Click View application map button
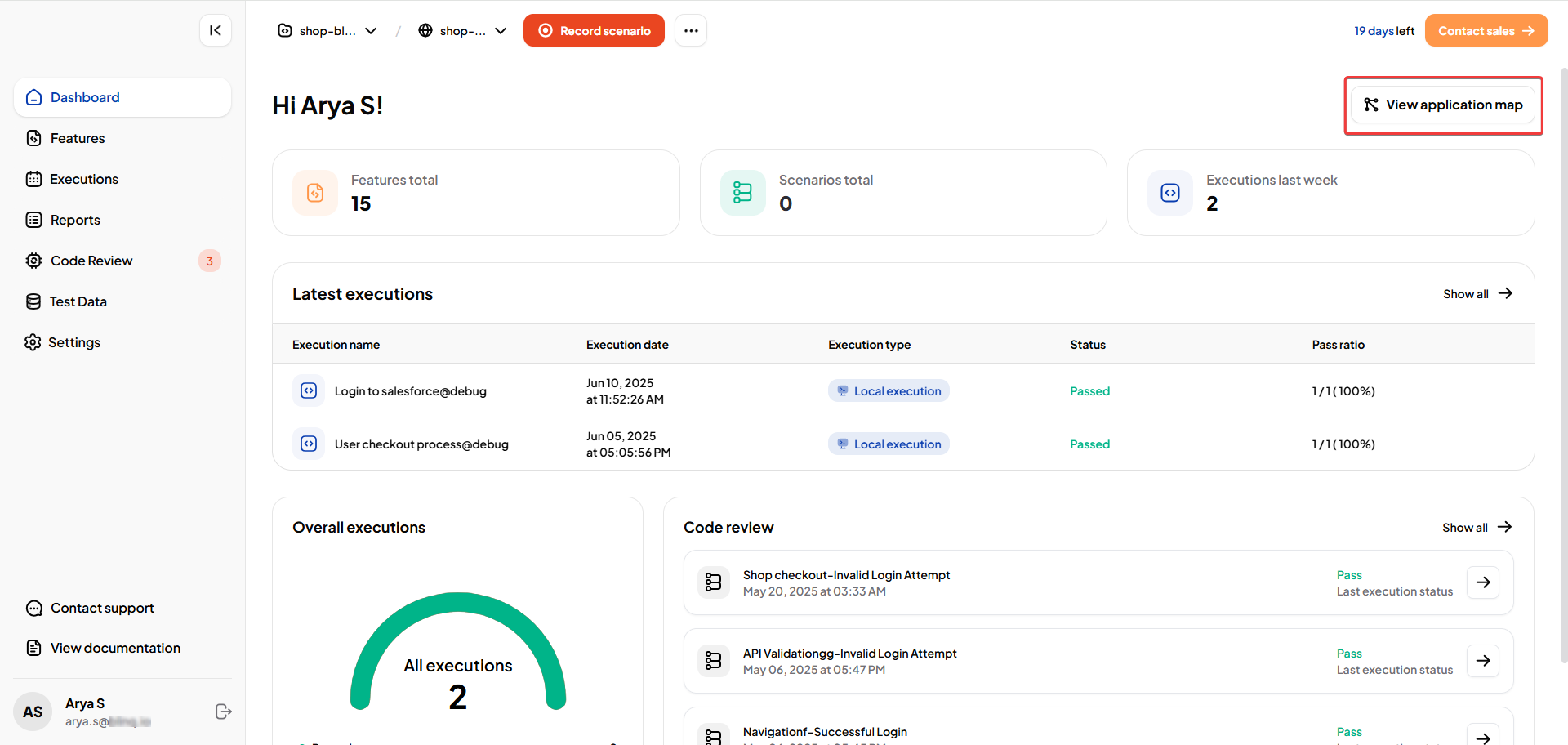The height and width of the screenshot is (745, 1568). click(1442, 105)
